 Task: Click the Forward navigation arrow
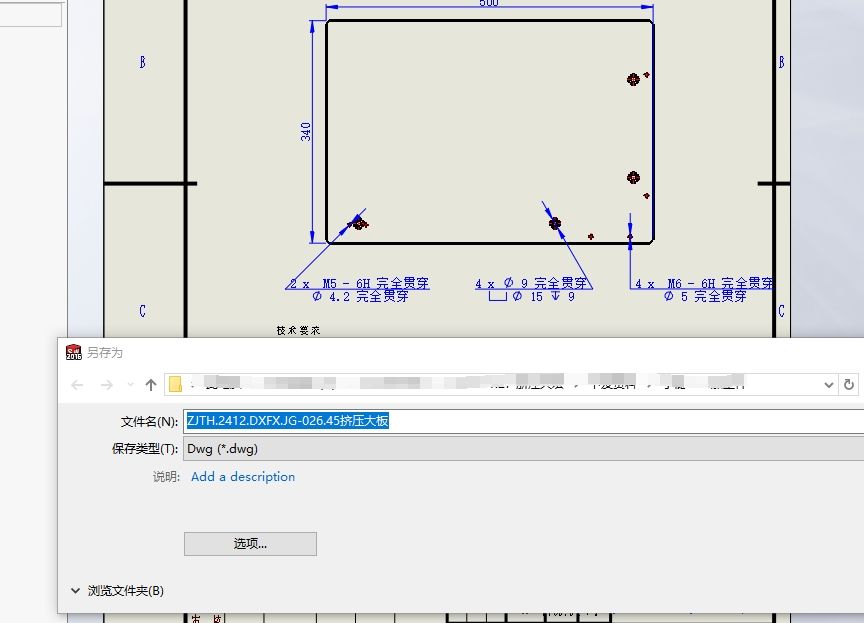point(106,385)
